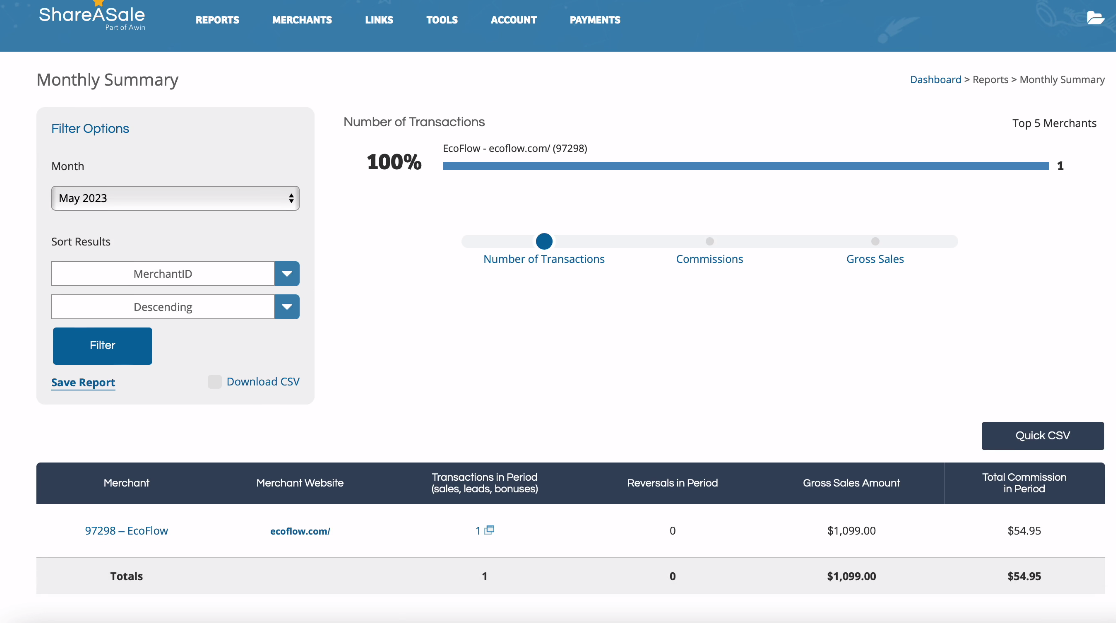
Task: Select the MerchantID sort field
Action: (x=163, y=273)
